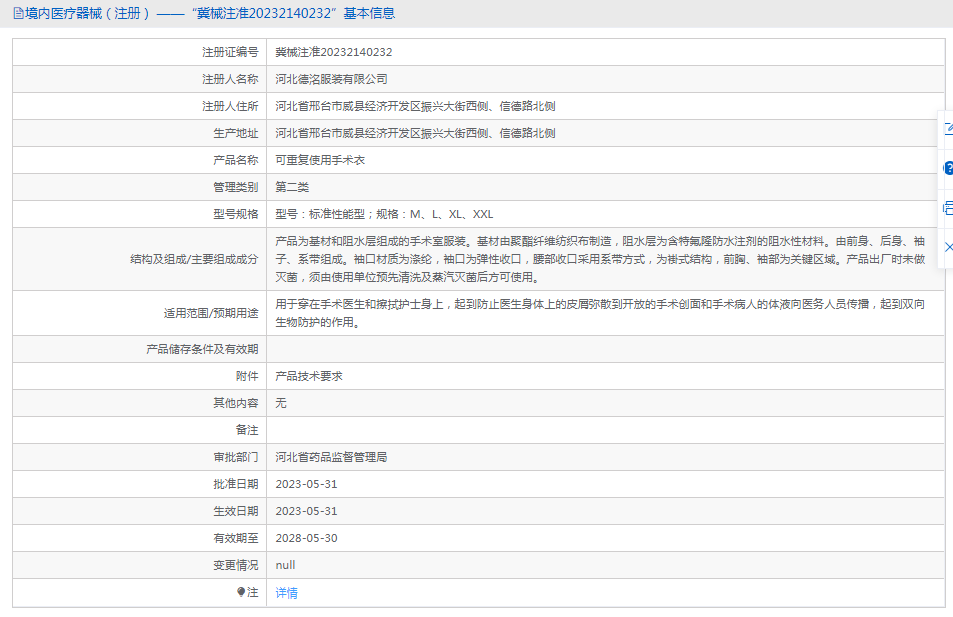Click the 适用范围/预期用途 row label
This screenshot has height=617, width=953.
[210, 313]
